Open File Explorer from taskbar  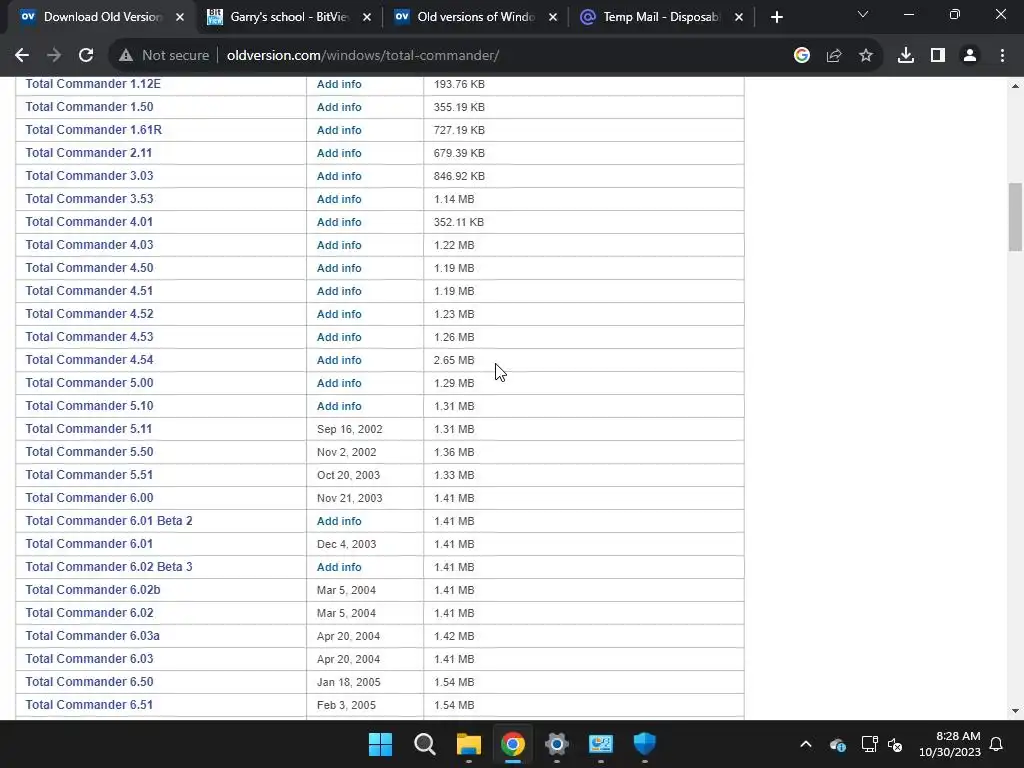468,744
